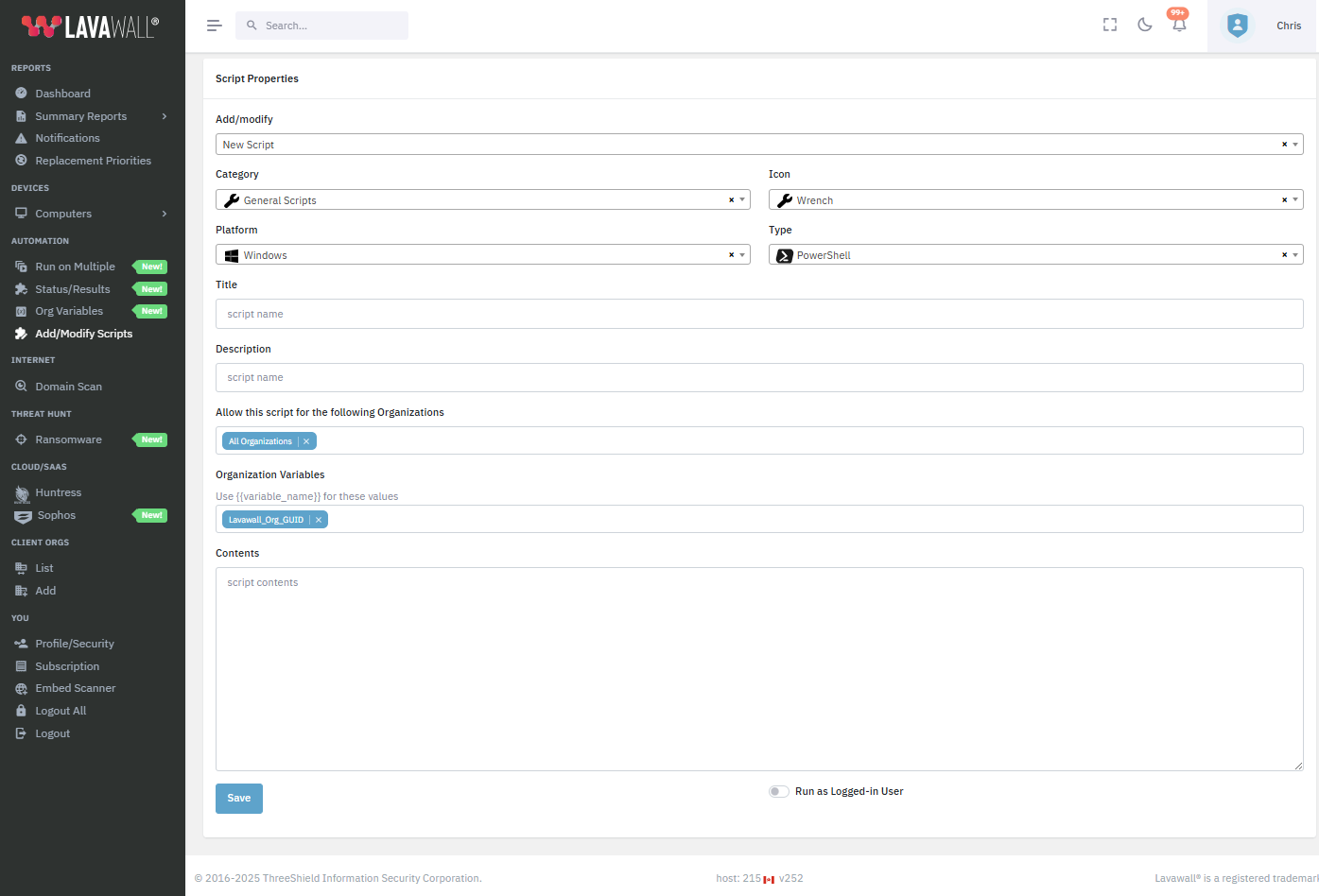The image size is (1319, 896).
Task: Click the Lavawall logo
Action: (x=91, y=26)
